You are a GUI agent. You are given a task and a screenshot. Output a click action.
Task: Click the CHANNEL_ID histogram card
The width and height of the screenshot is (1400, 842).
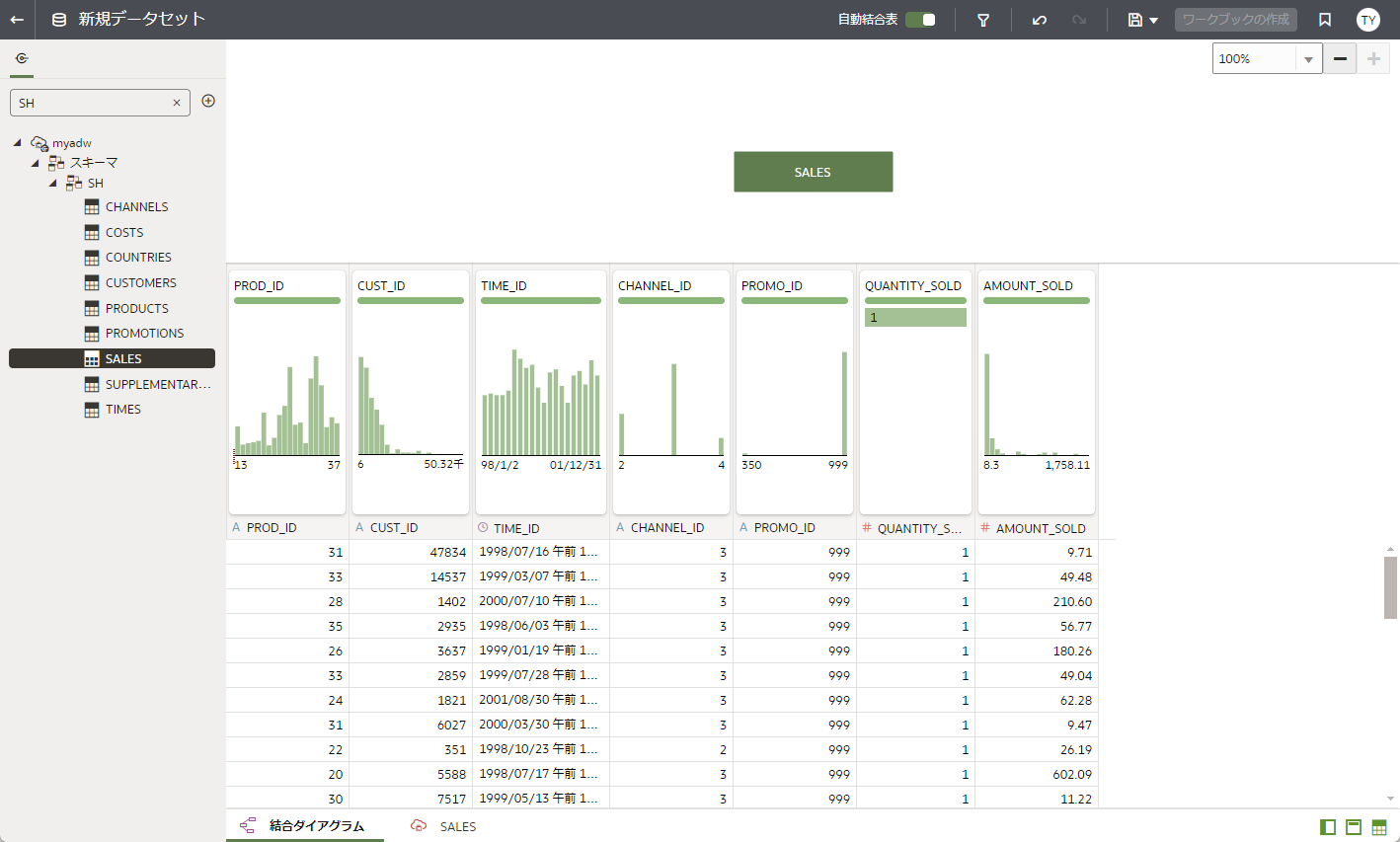[x=671, y=392]
